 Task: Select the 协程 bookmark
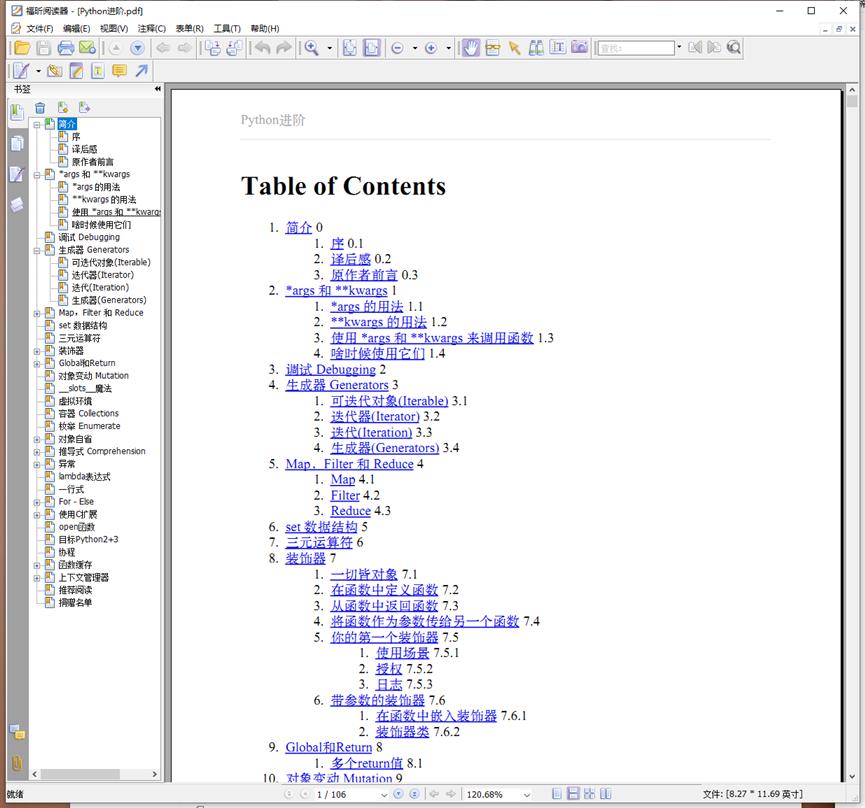point(67,552)
